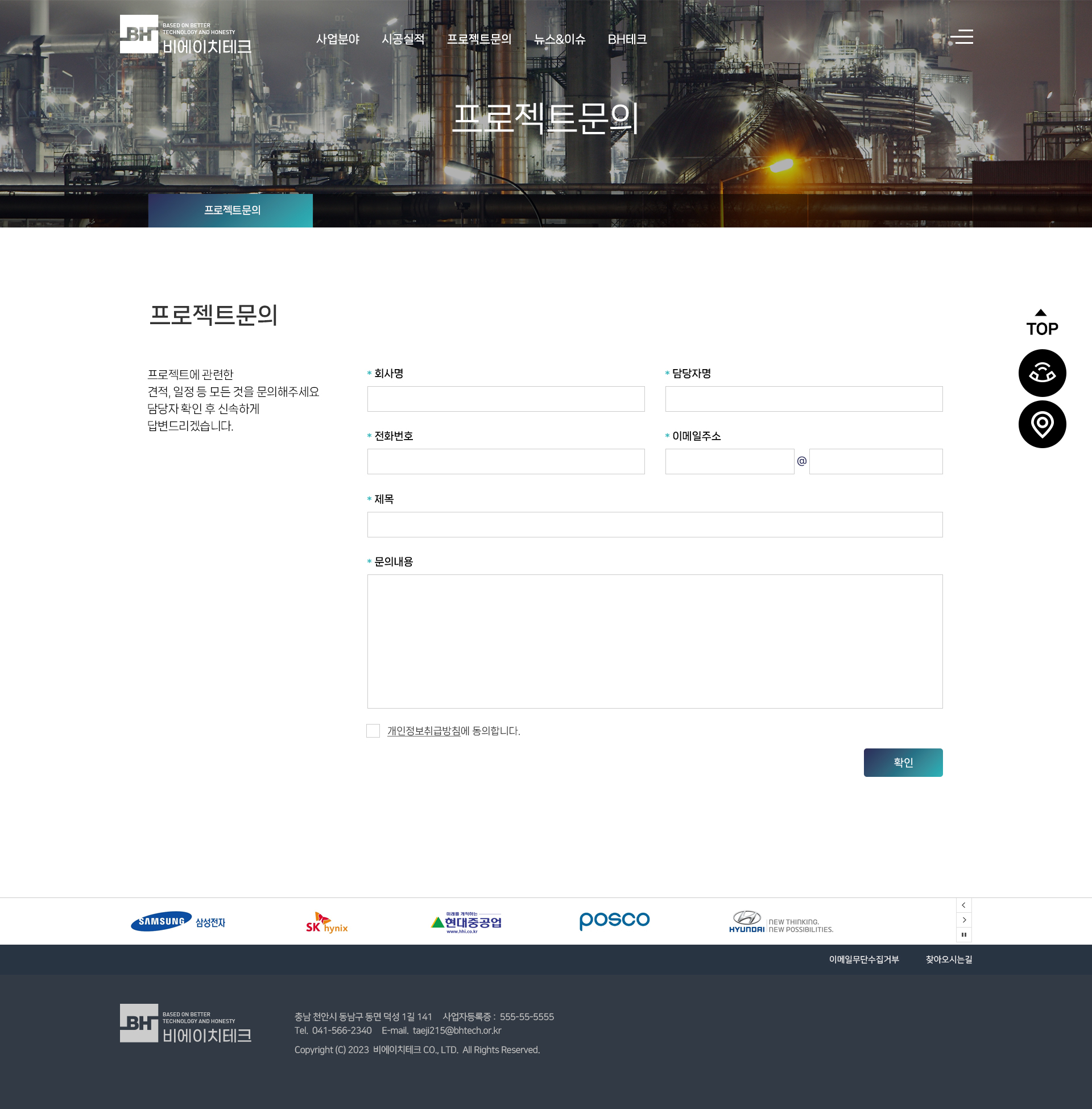Click the 현대중공업 partner logo
This screenshot has width=1092, height=1109.
click(x=466, y=922)
